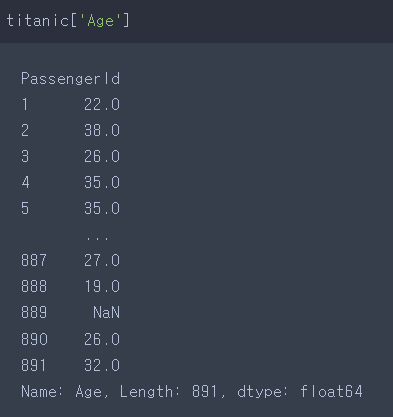
Task: Select the value 26.0 for passenger 3
Action: coord(102,156)
